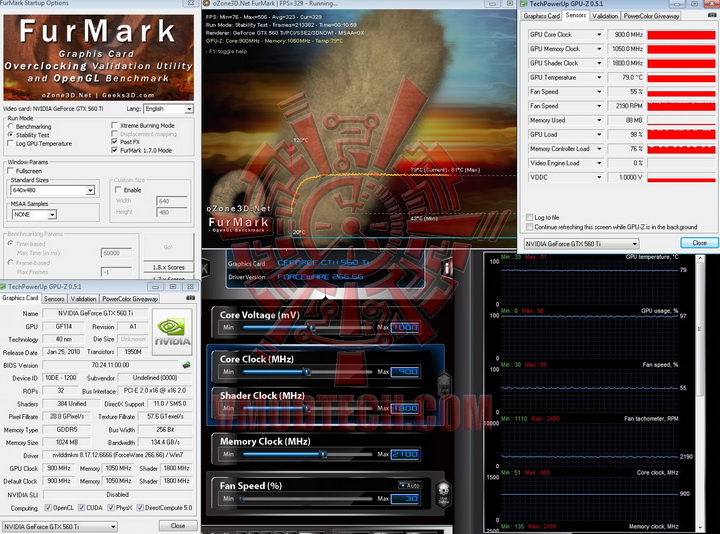
Task: Open PowerColor Giveaway tab in Graphics Card window
Action: (129, 299)
